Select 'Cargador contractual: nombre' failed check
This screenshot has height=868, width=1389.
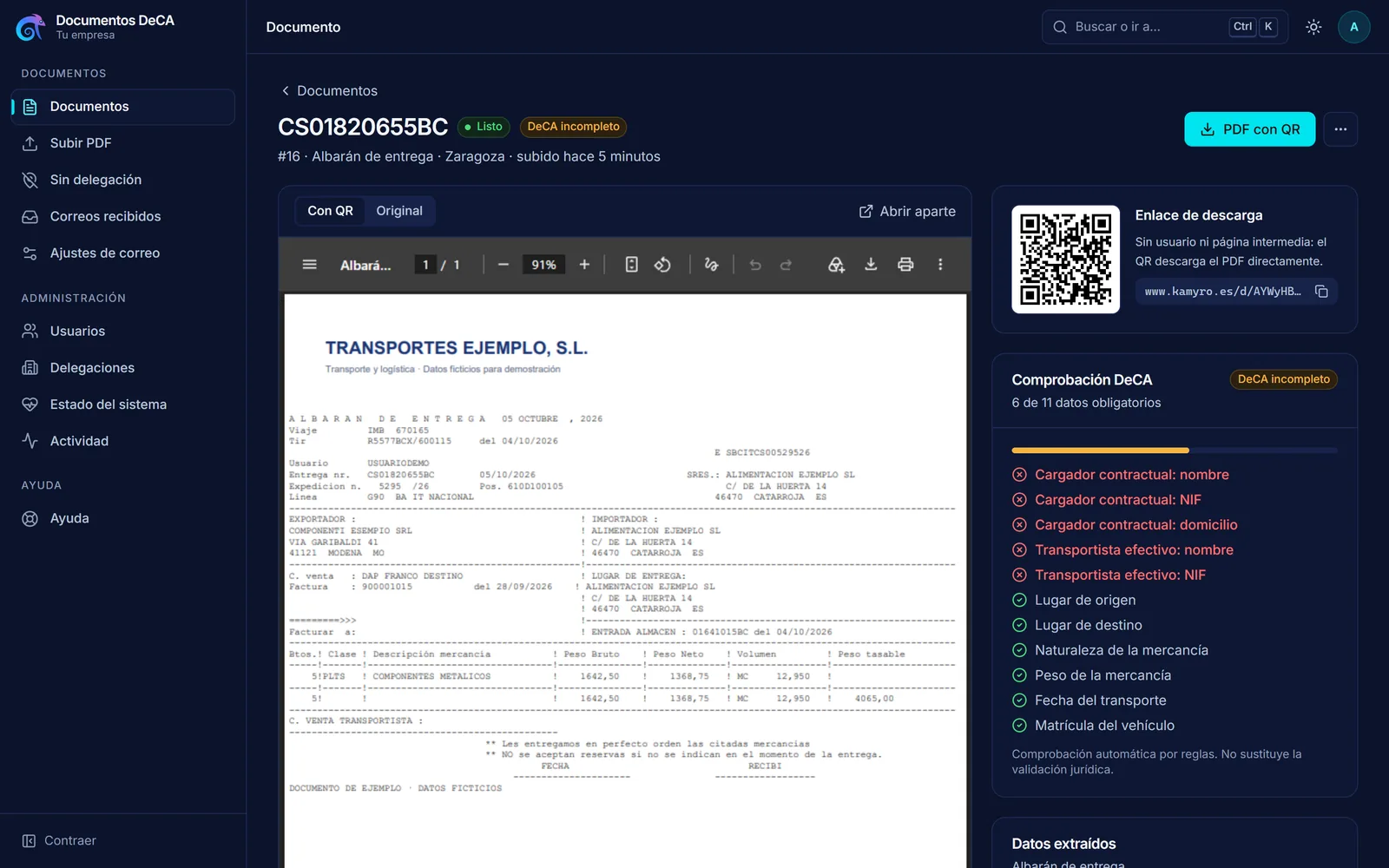tap(1121, 475)
